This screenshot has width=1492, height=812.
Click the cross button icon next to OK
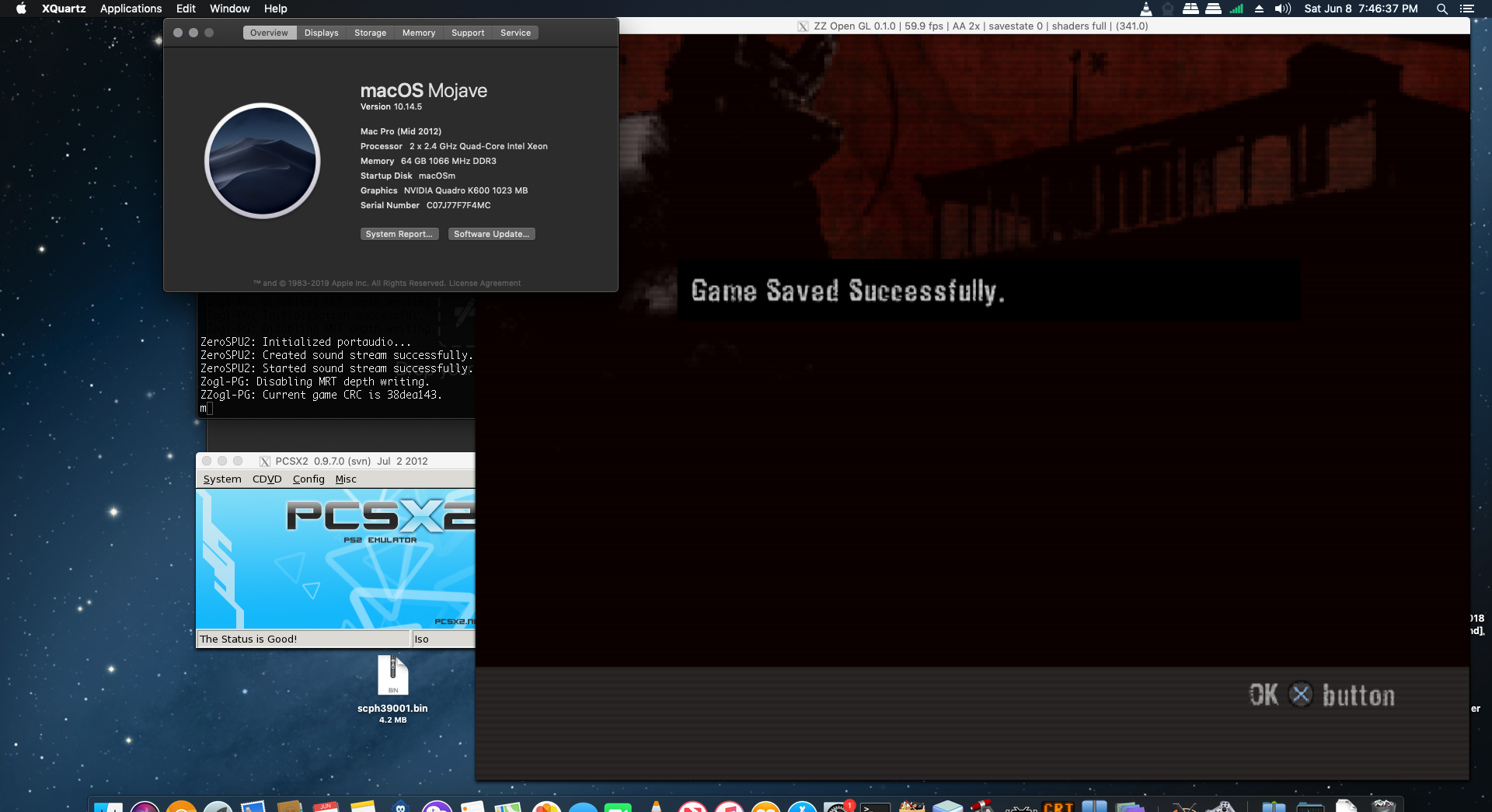pos(1300,694)
